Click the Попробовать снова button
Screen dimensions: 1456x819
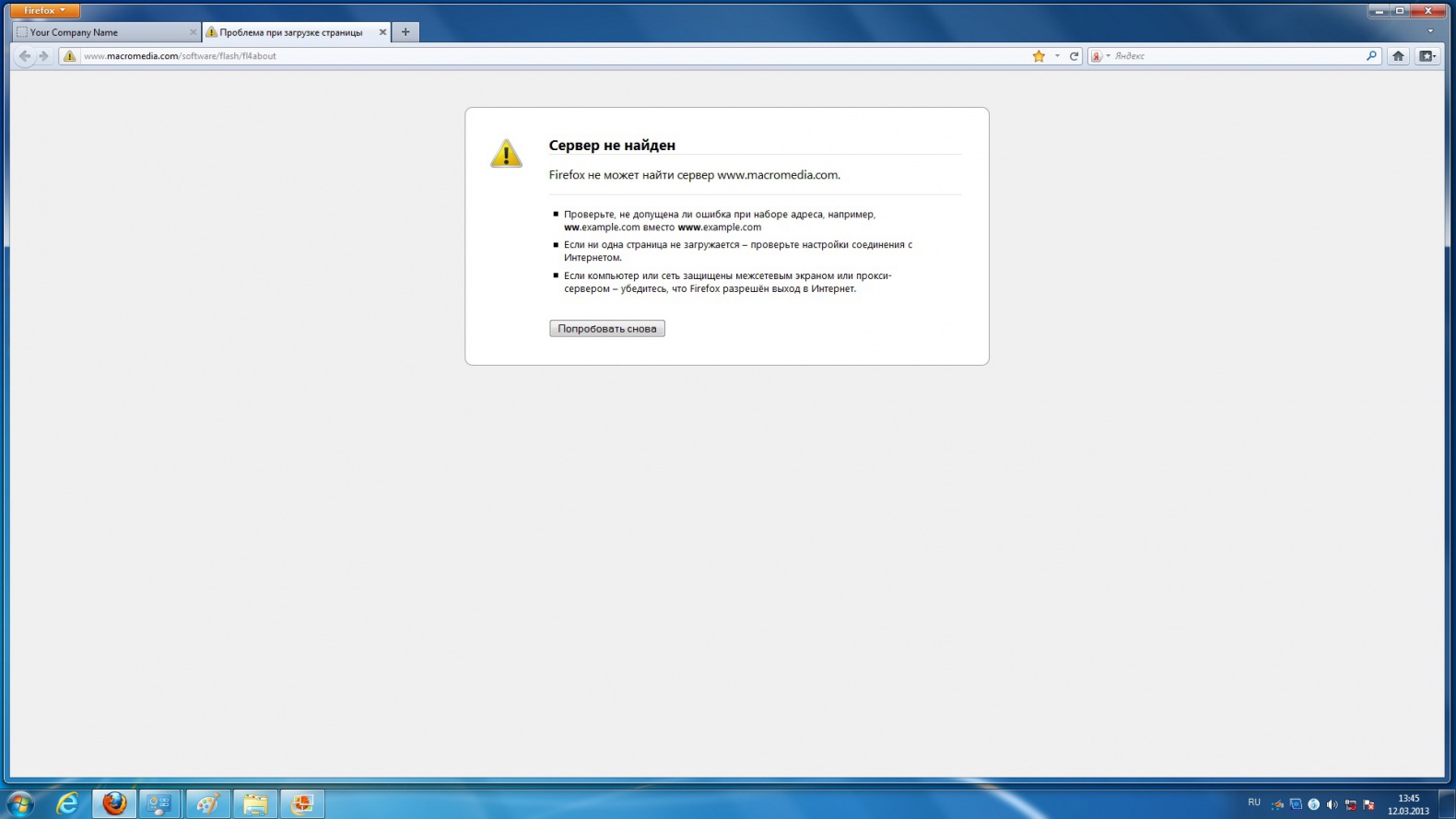(607, 329)
